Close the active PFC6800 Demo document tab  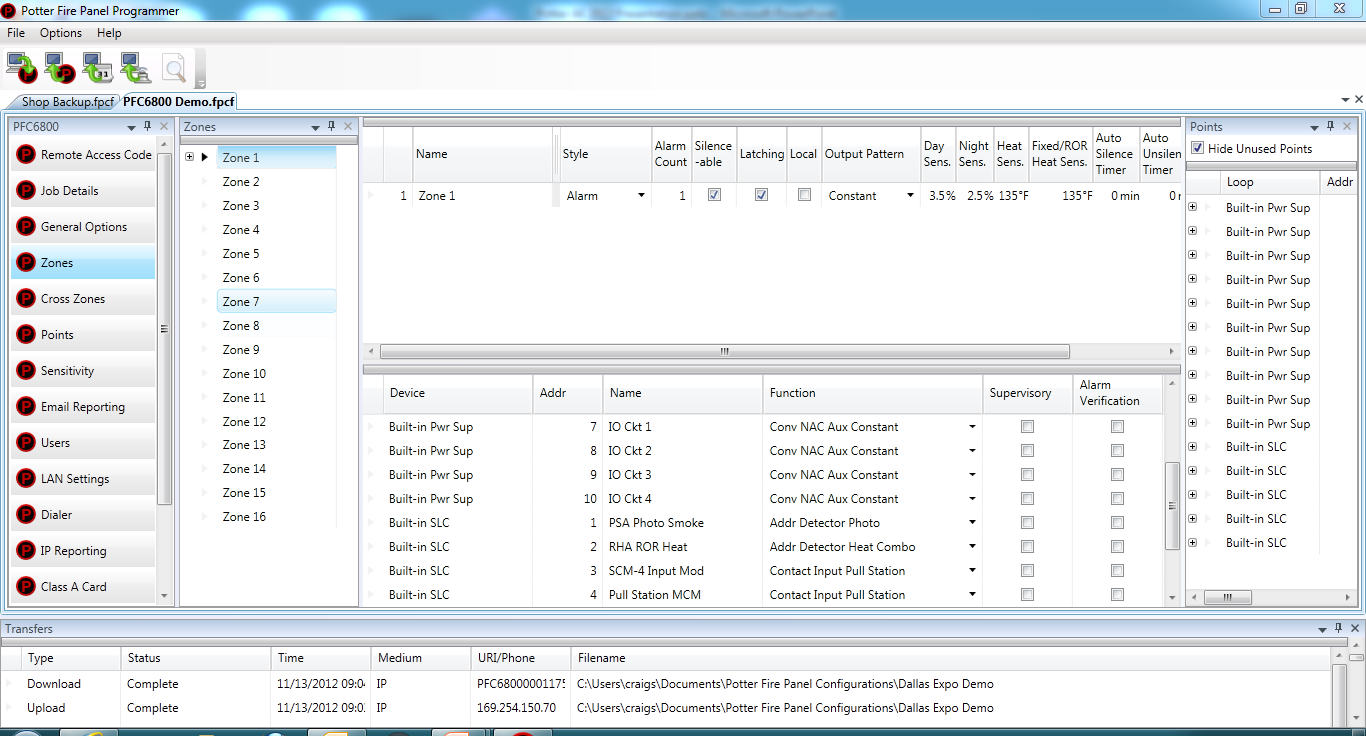click(x=1358, y=100)
